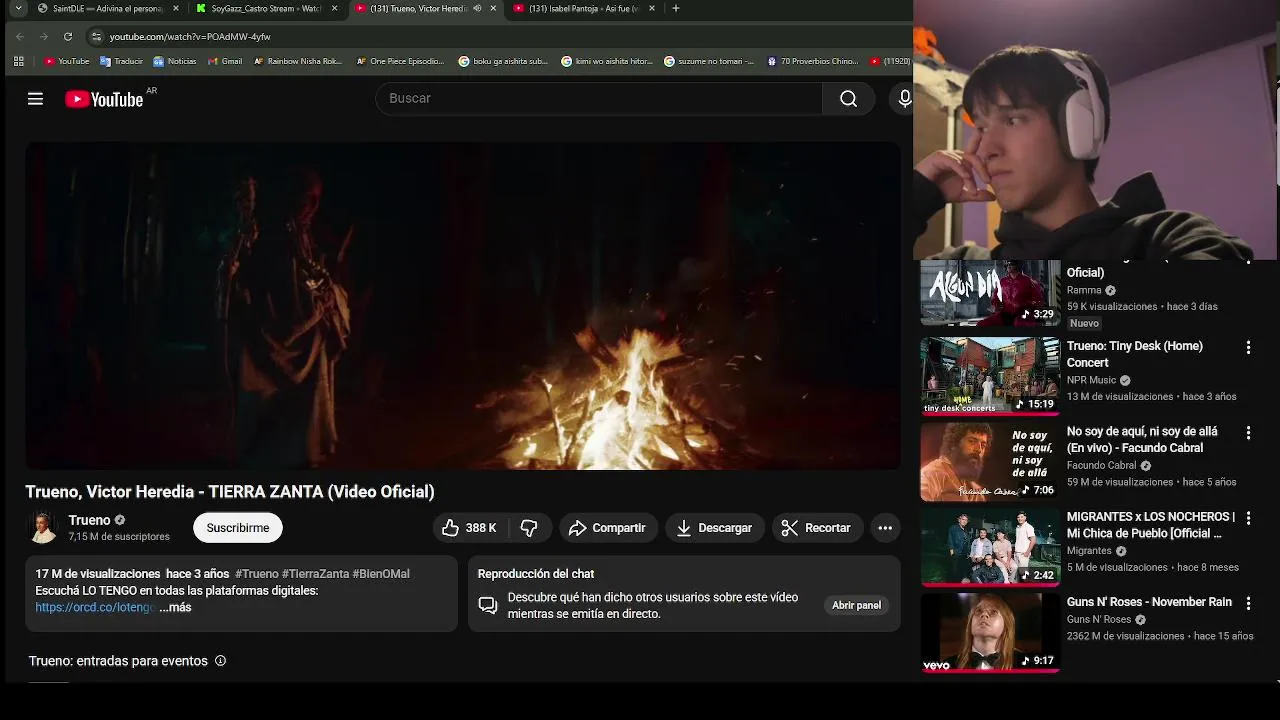Open the YouTube hamburger guide menu
This screenshot has height=720, width=1280.
click(x=35, y=99)
